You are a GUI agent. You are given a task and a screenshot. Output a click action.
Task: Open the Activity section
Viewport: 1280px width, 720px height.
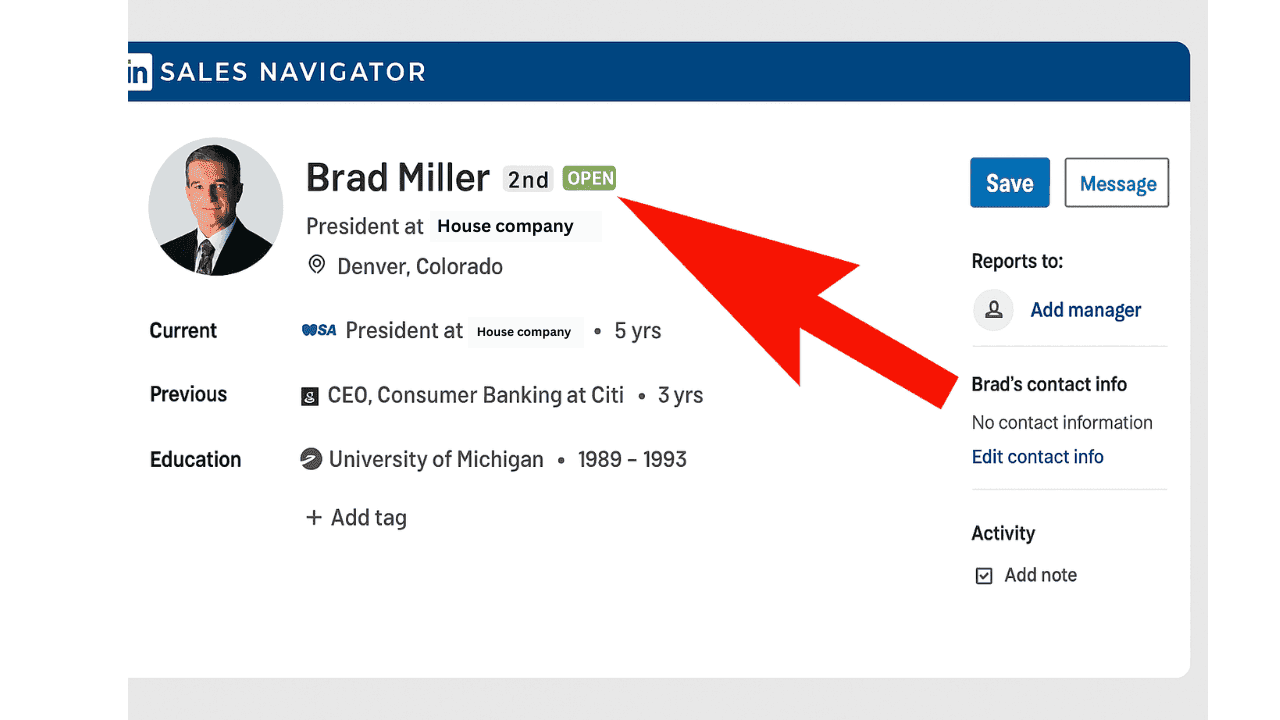(x=1003, y=533)
